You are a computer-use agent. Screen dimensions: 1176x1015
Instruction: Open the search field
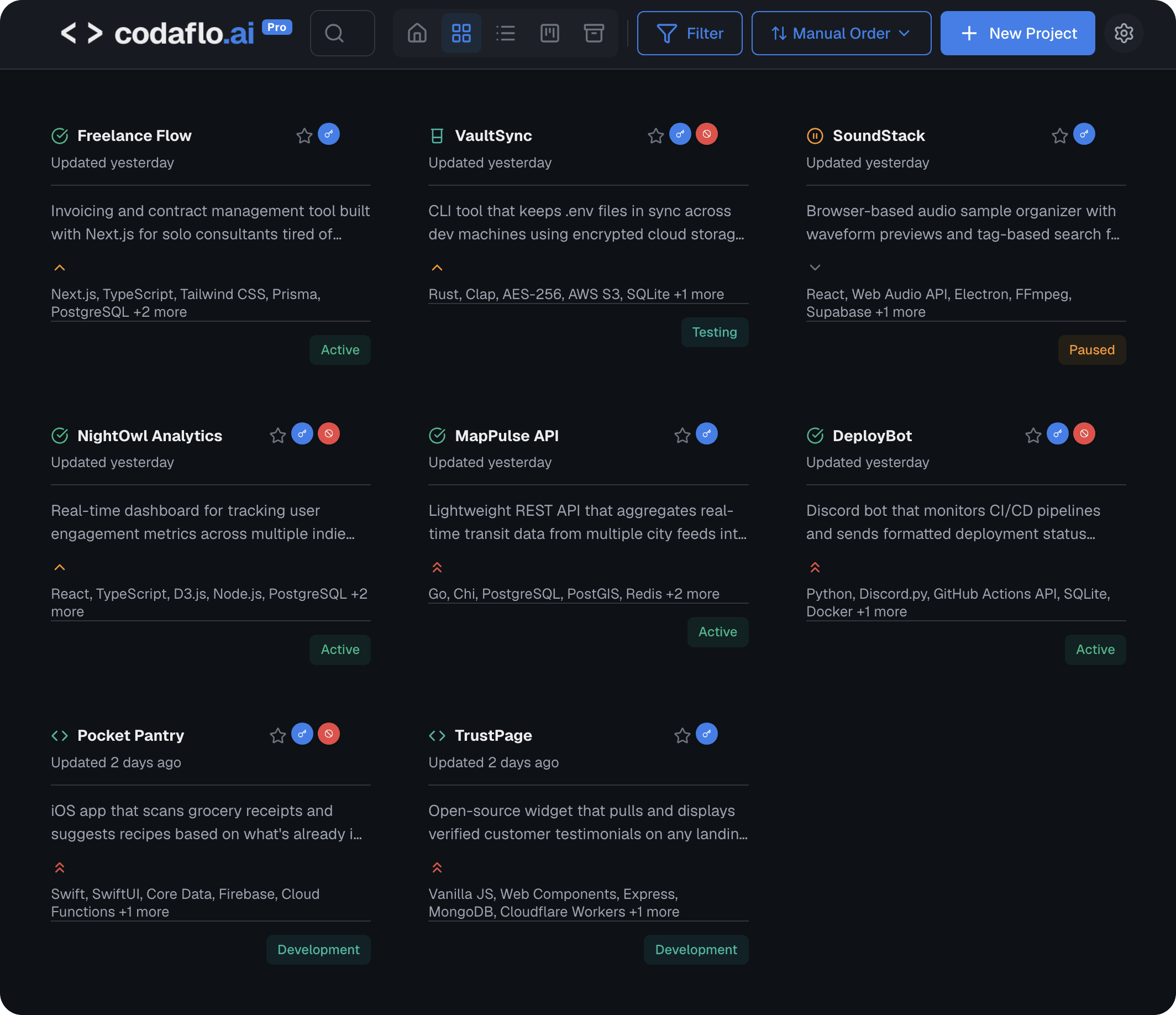342,33
